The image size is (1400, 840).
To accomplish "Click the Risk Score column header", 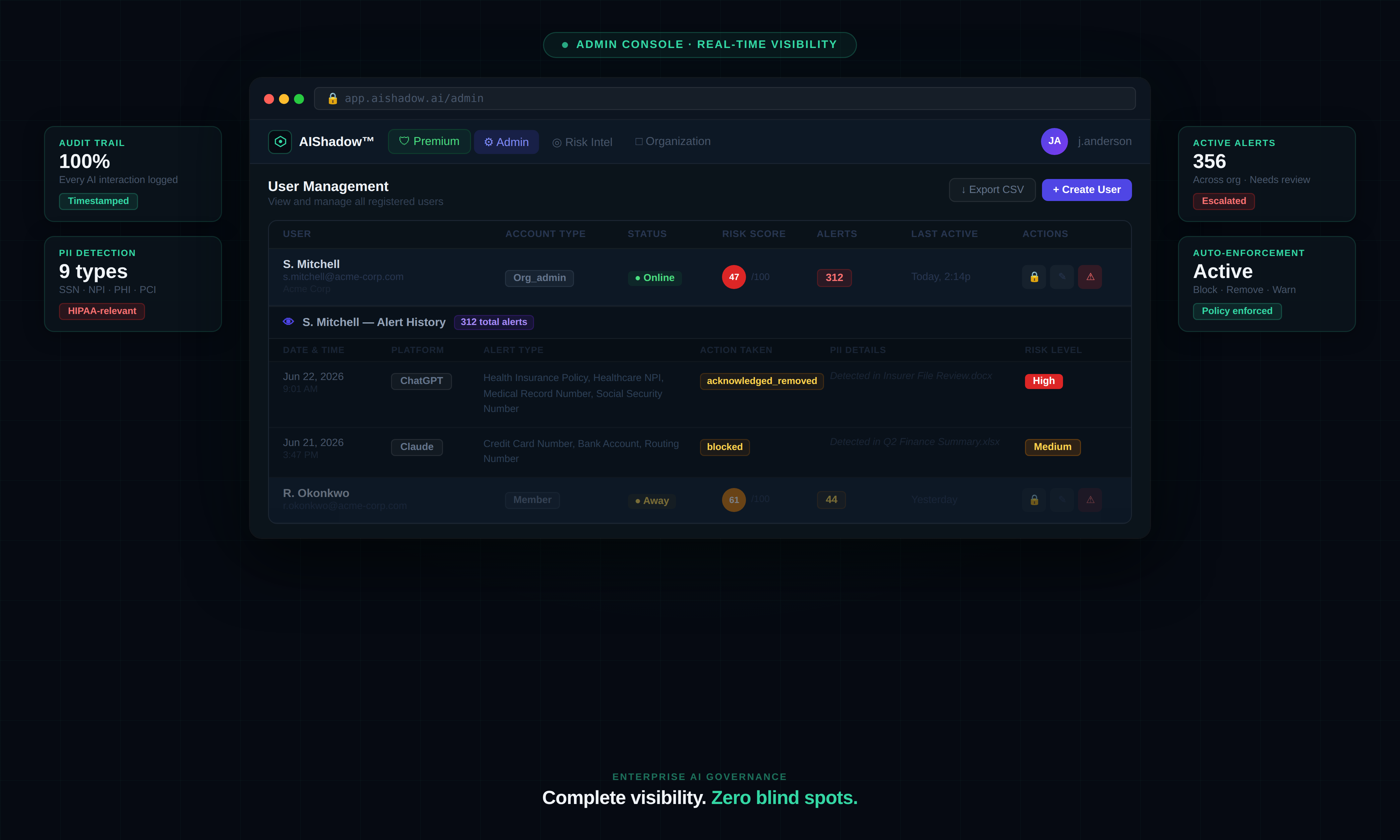I will 754,234.
